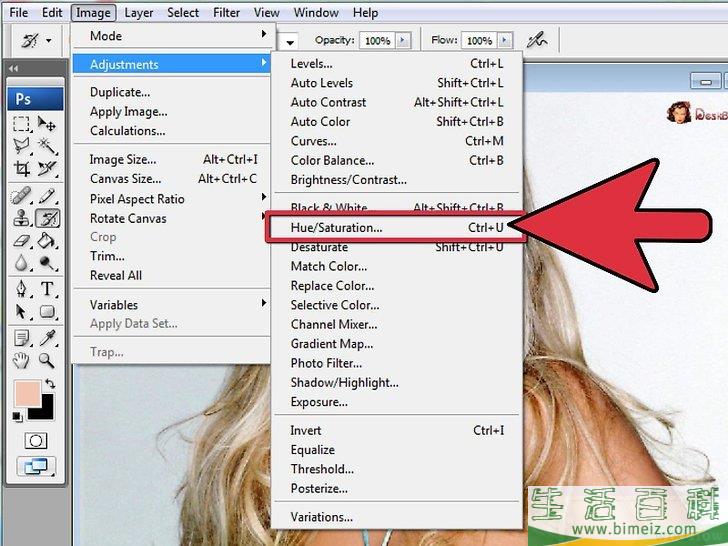Select the Move tool
Screen dimensions: 728x546
pyautogui.click(x=47, y=124)
